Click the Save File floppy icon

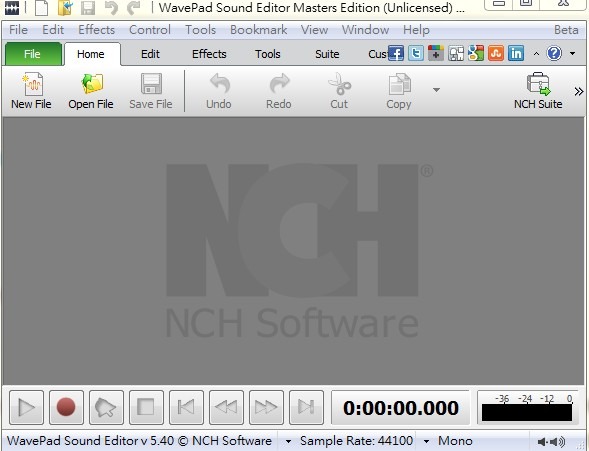coord(151,91)
